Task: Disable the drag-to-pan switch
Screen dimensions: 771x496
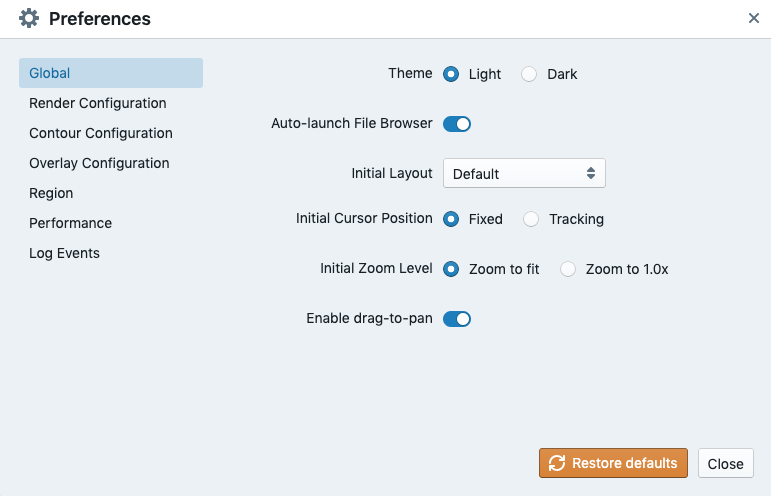Action: point(457,319)
